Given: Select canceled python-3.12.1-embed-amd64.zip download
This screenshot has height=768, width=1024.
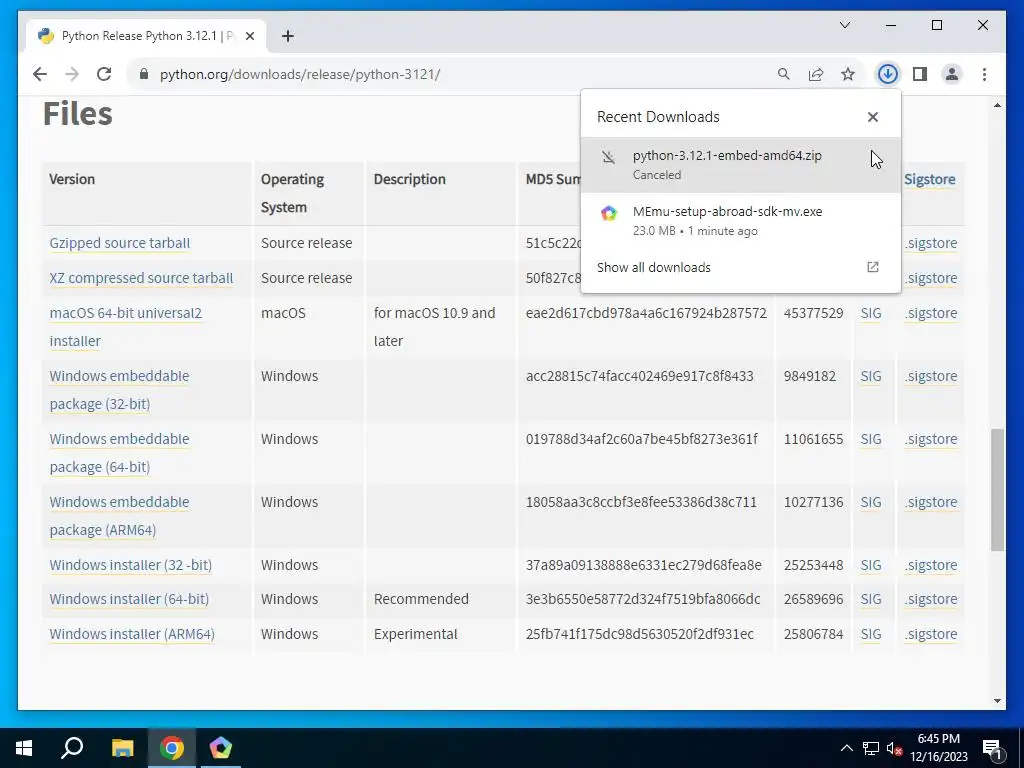Looking at the screenshot, I should pyautogui.click(x=741, y=165).
